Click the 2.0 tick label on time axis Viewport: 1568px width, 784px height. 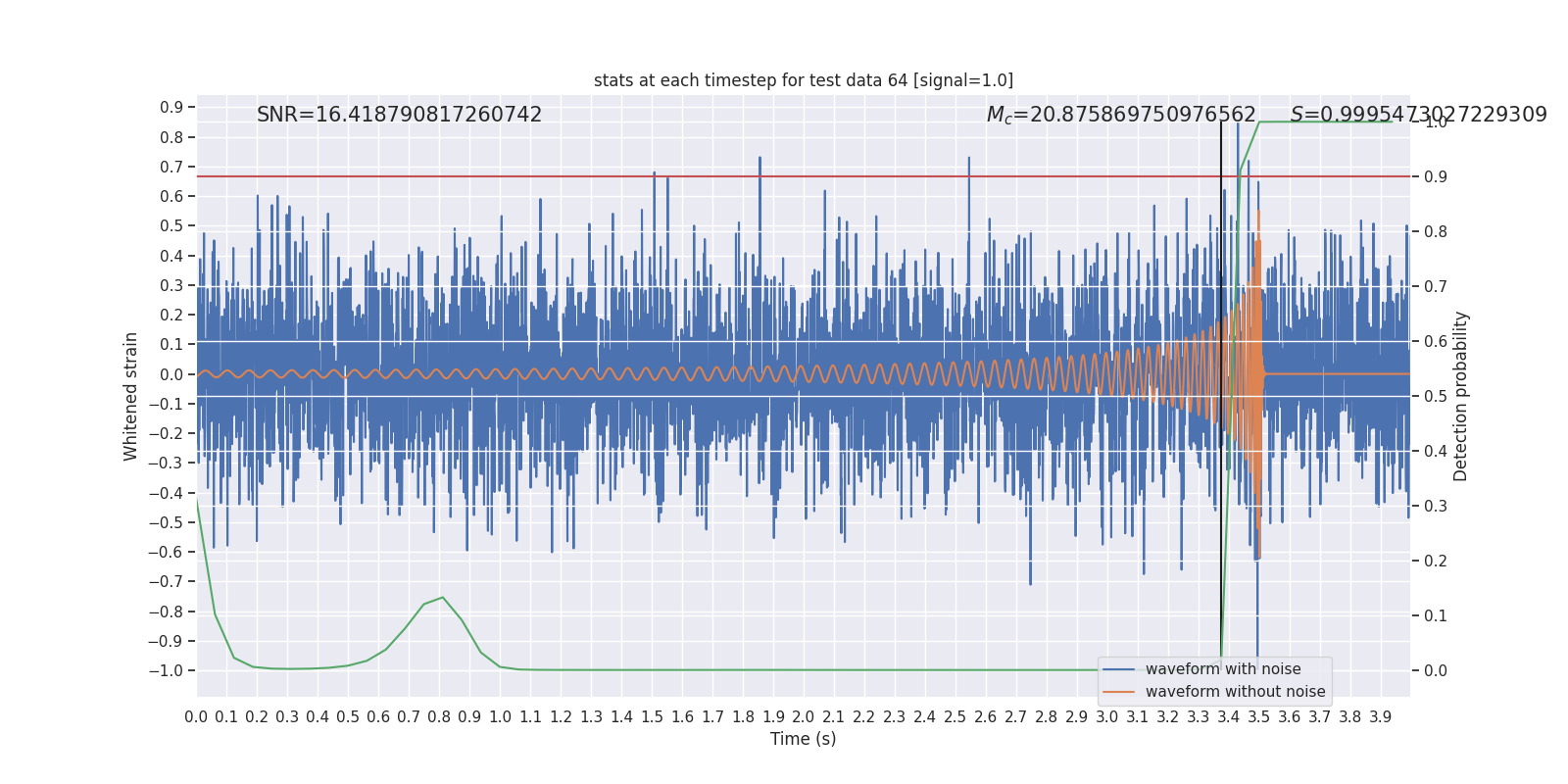(x=803, y=717)
